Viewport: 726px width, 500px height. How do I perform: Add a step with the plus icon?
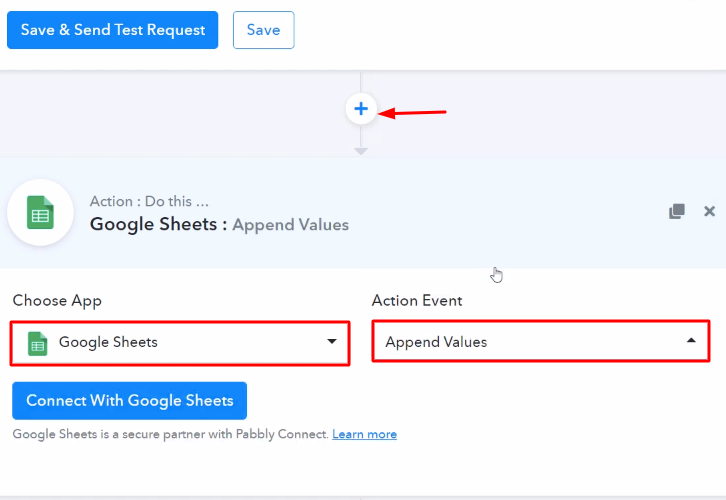click(361, 109)
